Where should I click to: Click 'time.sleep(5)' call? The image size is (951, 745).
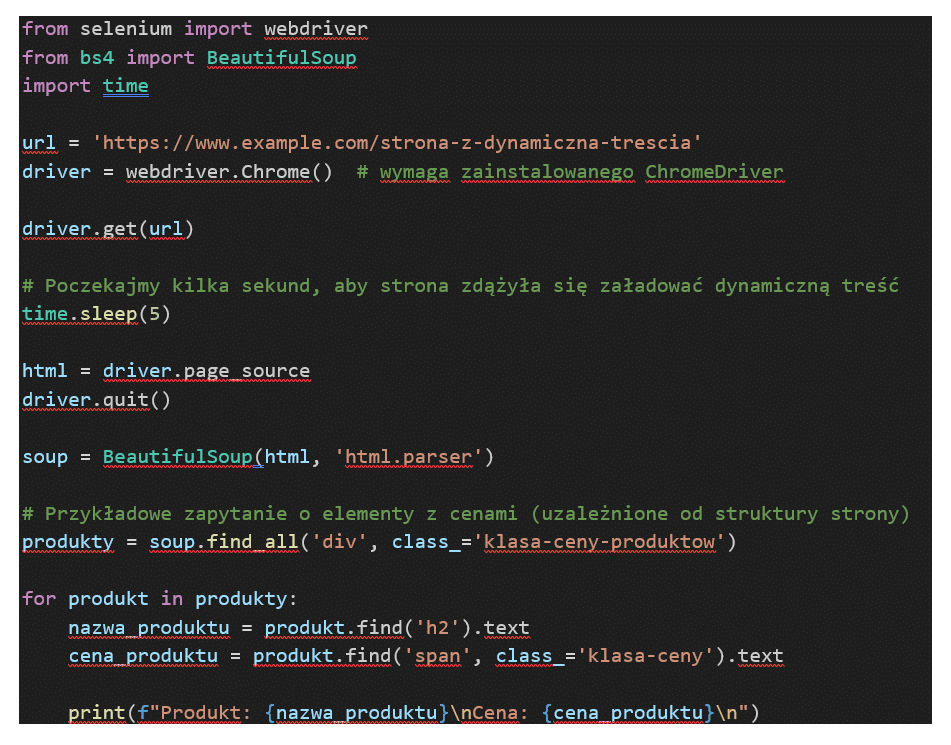(96, 314)
